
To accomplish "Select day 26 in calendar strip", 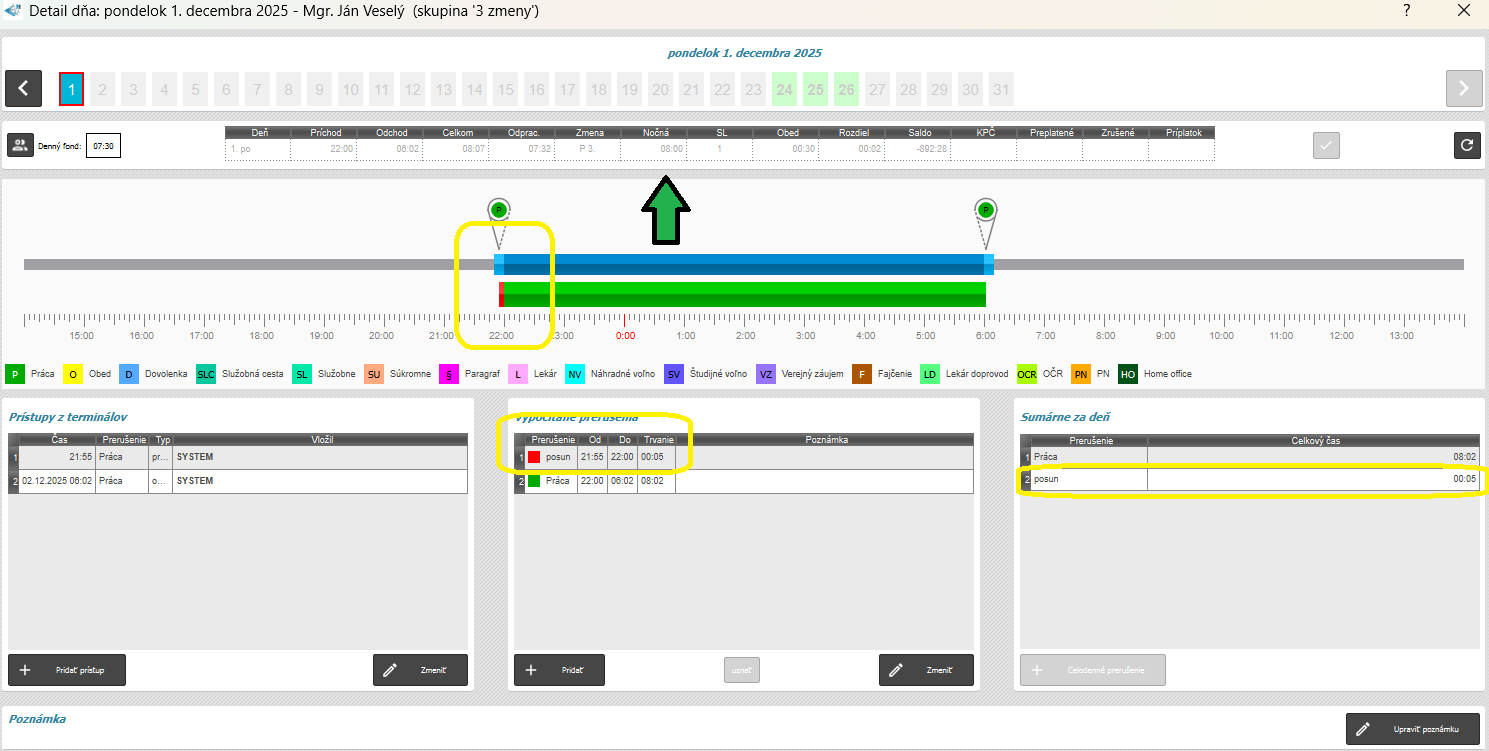I will click(847, 89).
